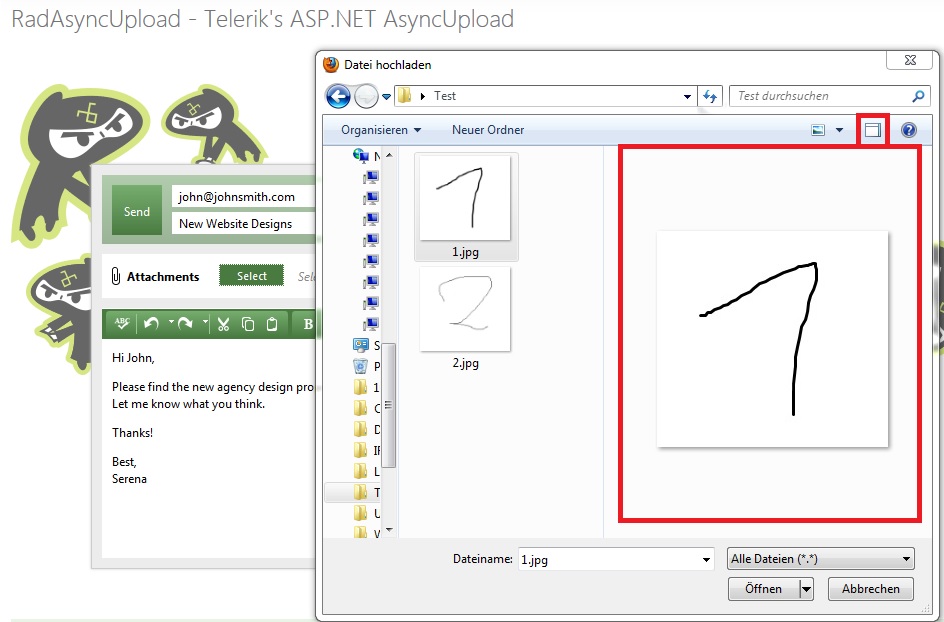
Task: Open the Redo history dropdown arrow
Action: tap(205, 322)
